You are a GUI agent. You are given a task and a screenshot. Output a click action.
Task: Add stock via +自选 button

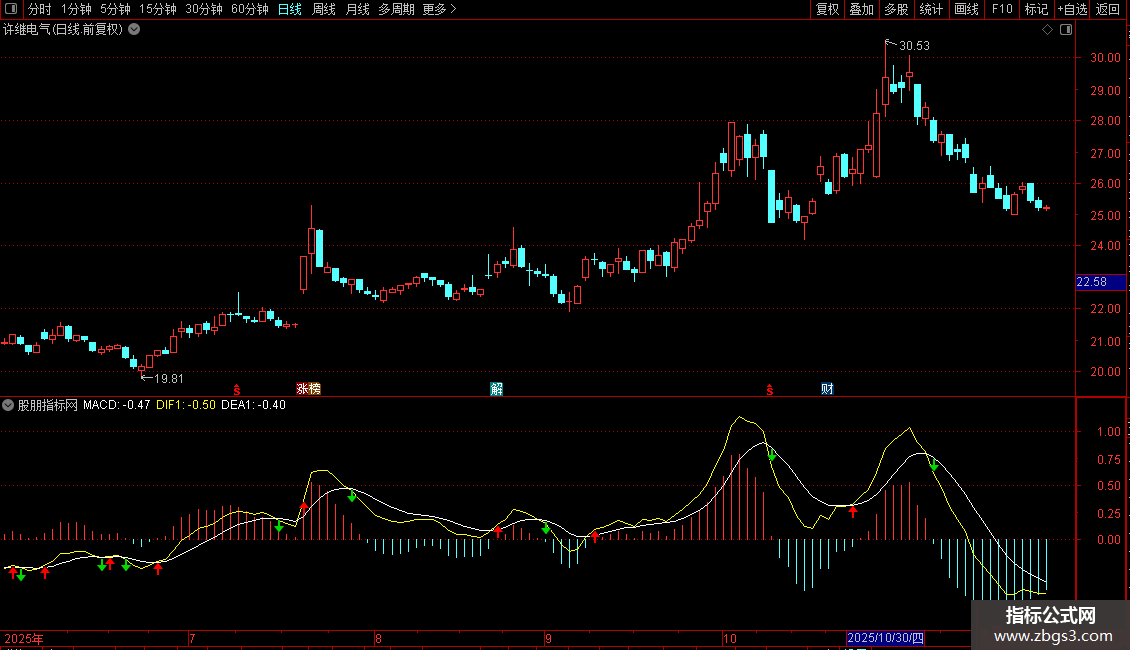coord(1072,9)
